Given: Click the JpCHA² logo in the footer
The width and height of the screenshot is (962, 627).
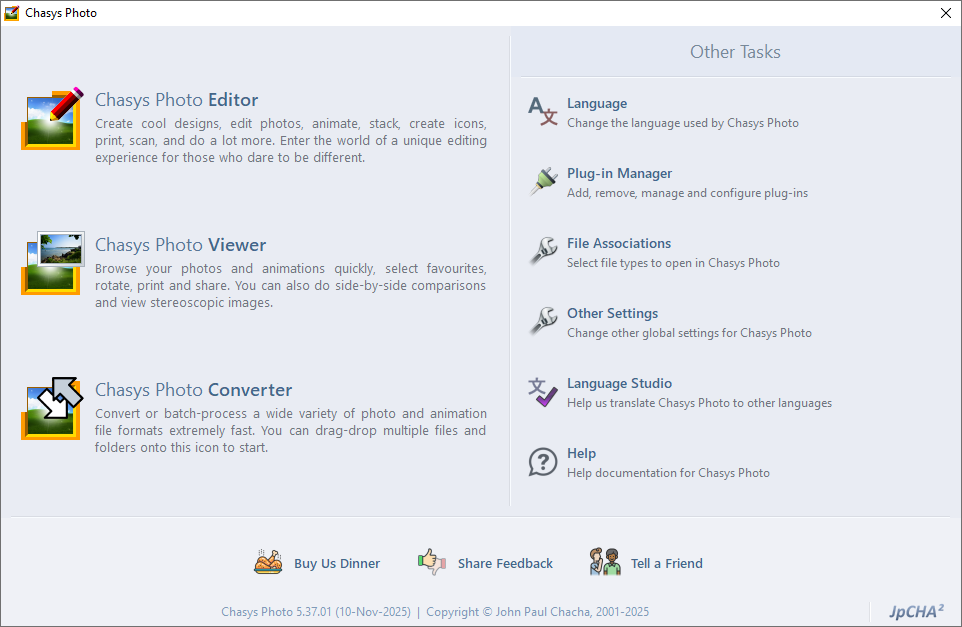Looking at the screenshot, I should [917, 611].
